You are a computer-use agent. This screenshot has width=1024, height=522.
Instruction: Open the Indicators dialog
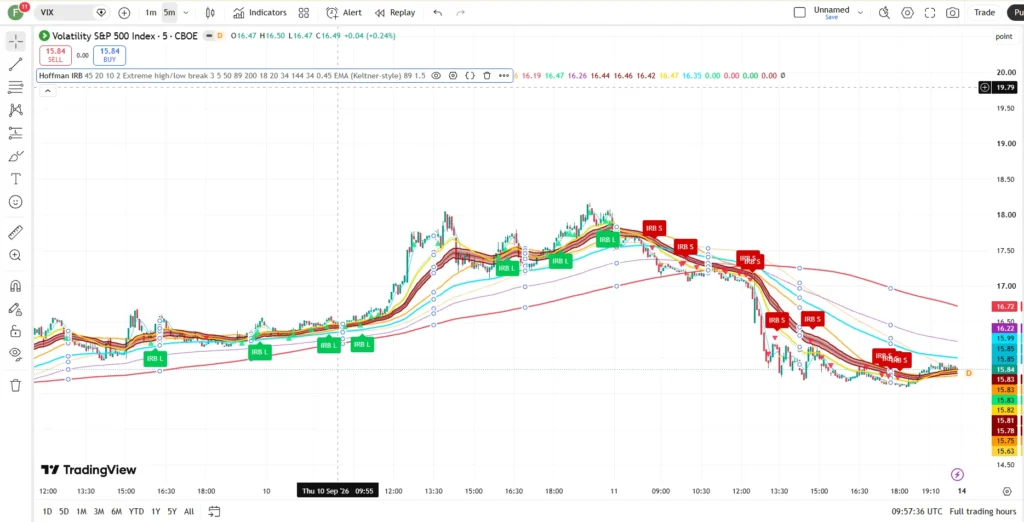(x=260, y=12)
